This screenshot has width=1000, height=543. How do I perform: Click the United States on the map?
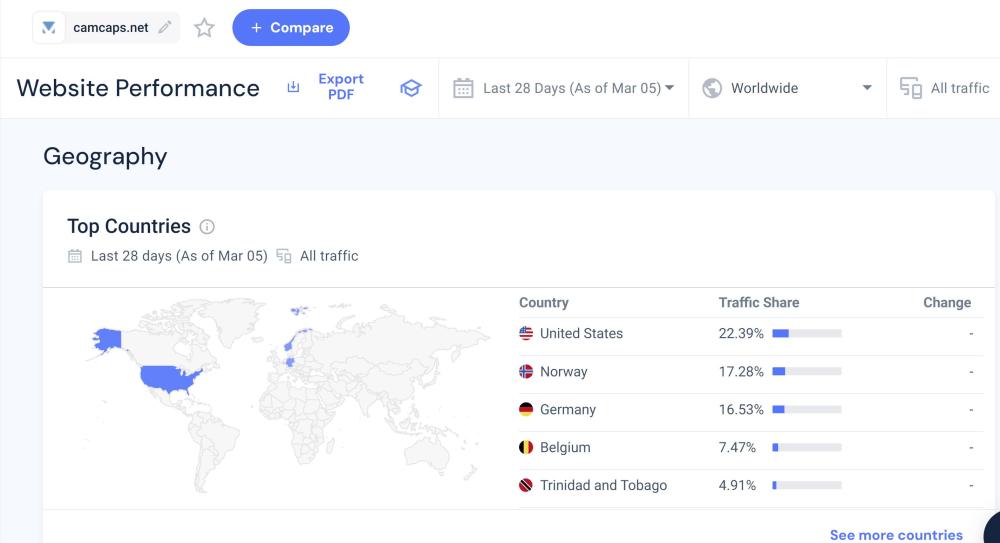170,379
